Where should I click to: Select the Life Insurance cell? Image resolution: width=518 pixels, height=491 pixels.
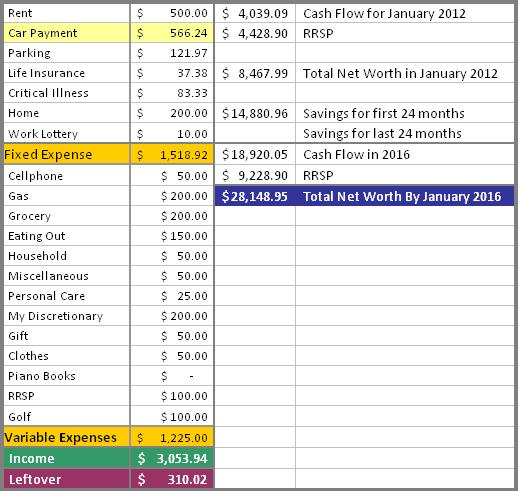(67, 73)
